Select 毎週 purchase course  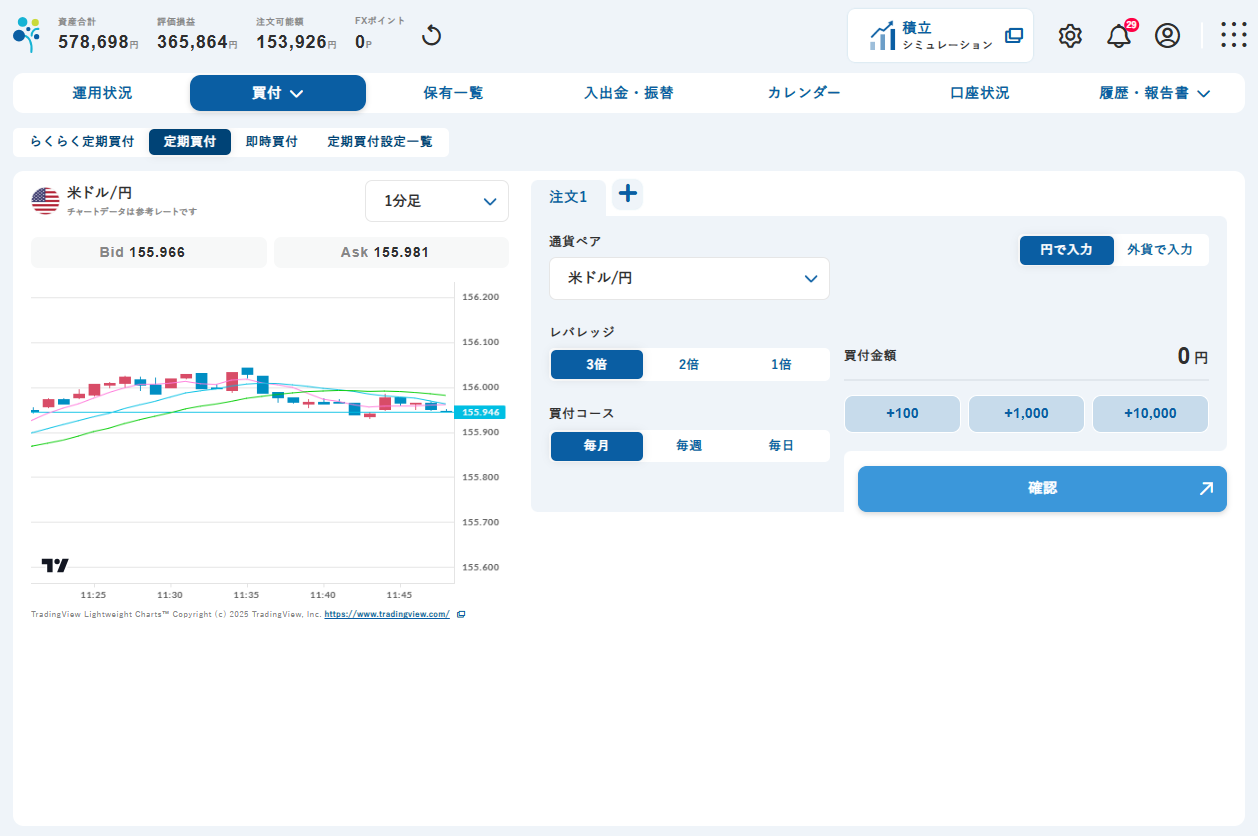tap(689, 446)
